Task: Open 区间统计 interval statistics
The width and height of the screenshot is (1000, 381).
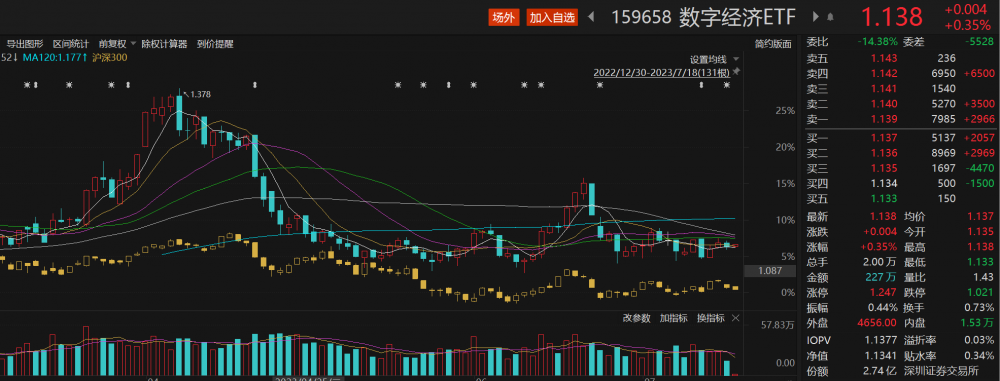Action: [71, 44]
